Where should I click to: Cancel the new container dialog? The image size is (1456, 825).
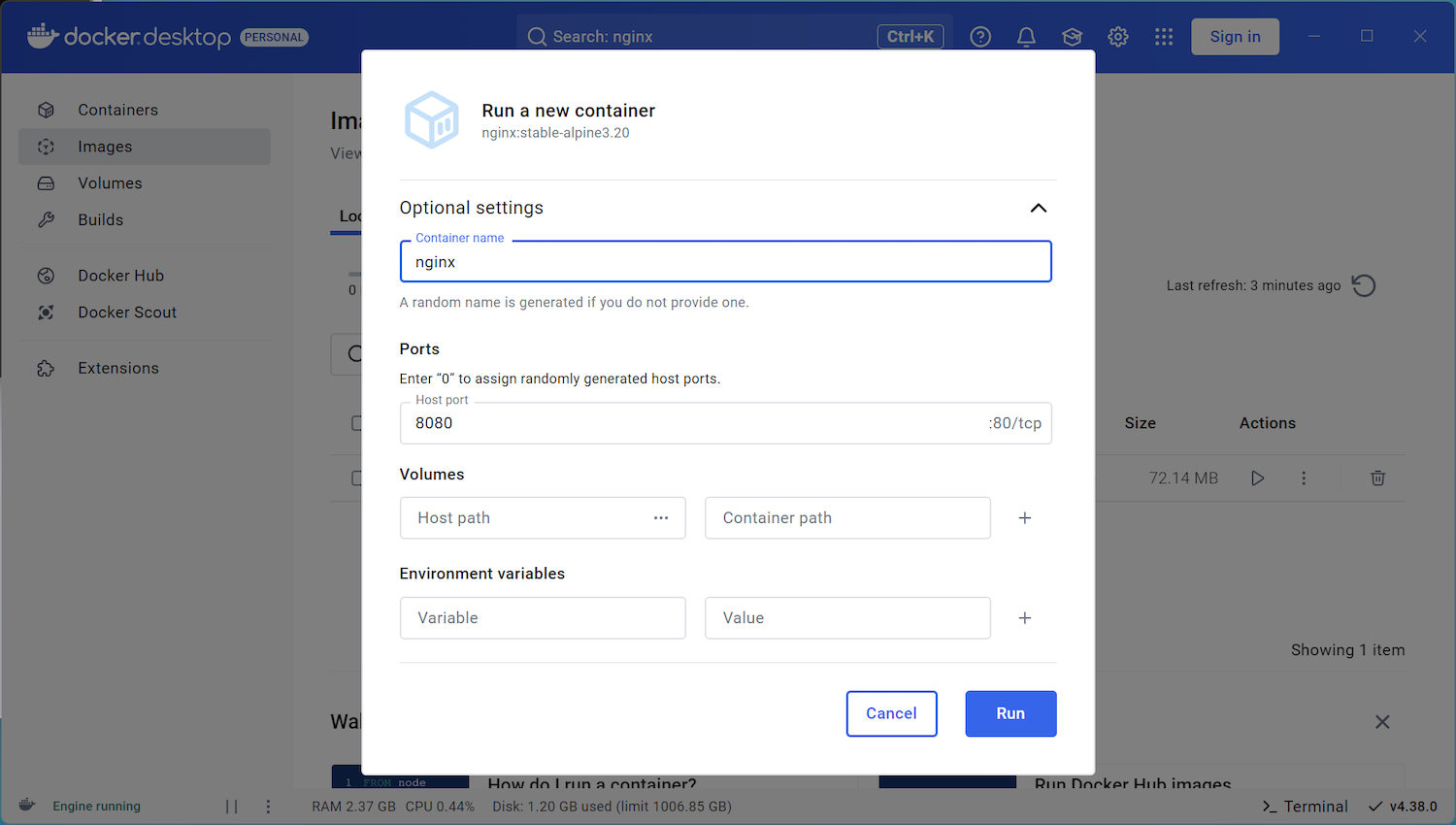891,713
